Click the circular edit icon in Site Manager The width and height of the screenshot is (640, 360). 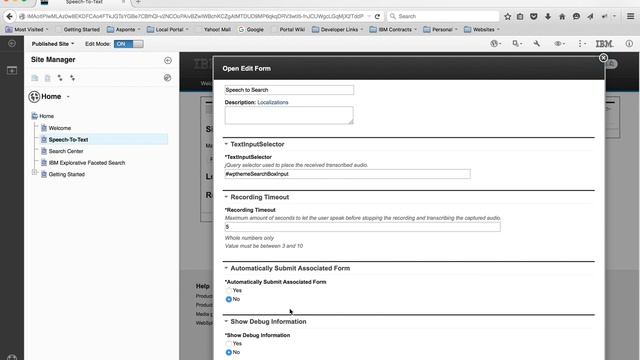[167, 78]
